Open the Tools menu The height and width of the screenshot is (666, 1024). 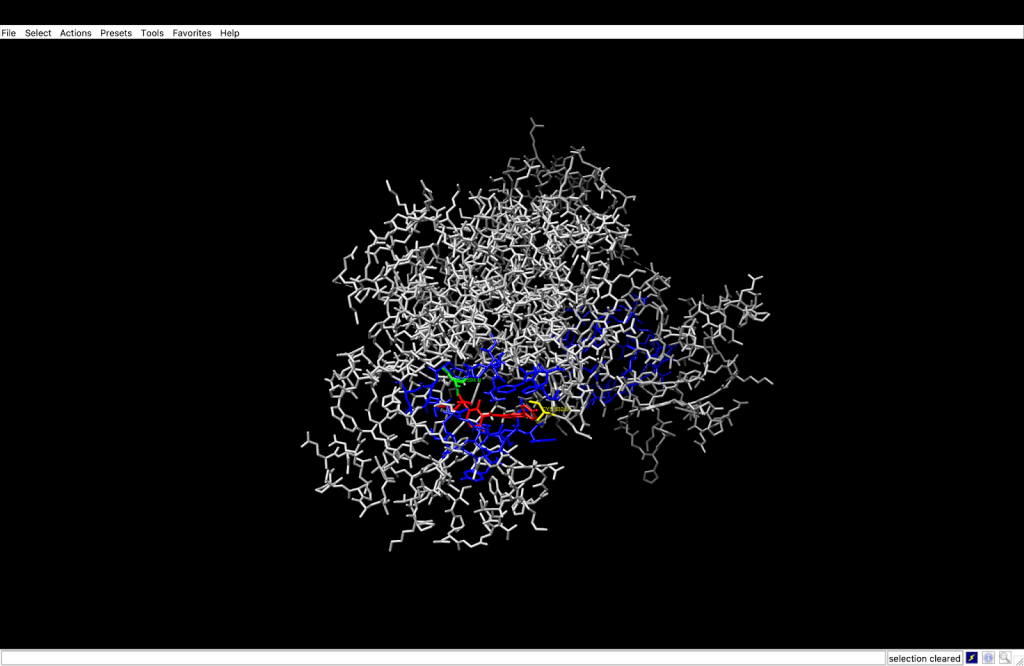152,33
